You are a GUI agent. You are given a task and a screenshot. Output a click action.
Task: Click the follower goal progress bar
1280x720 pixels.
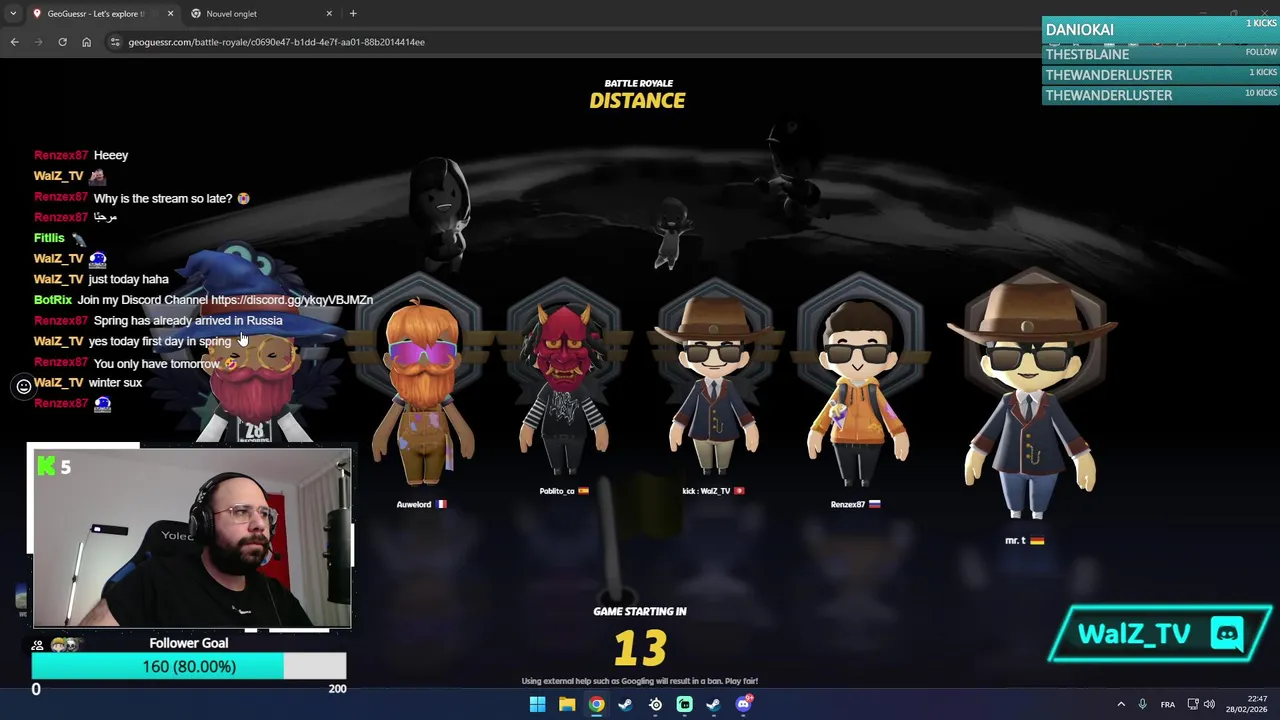[x=189, y=666]
